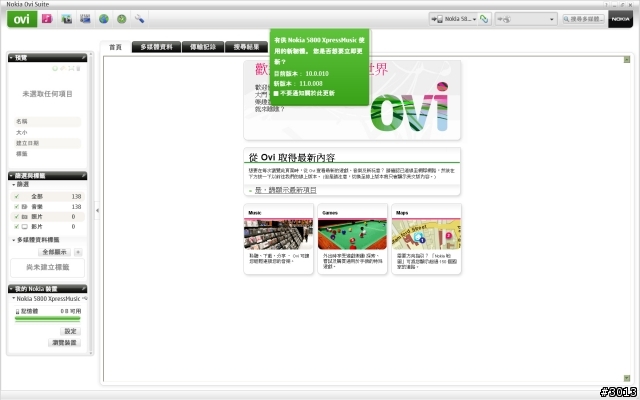This screenshot has height=400, width=640.
Task: Click the 全部顯示 button
Action: [x=54, y=252]
